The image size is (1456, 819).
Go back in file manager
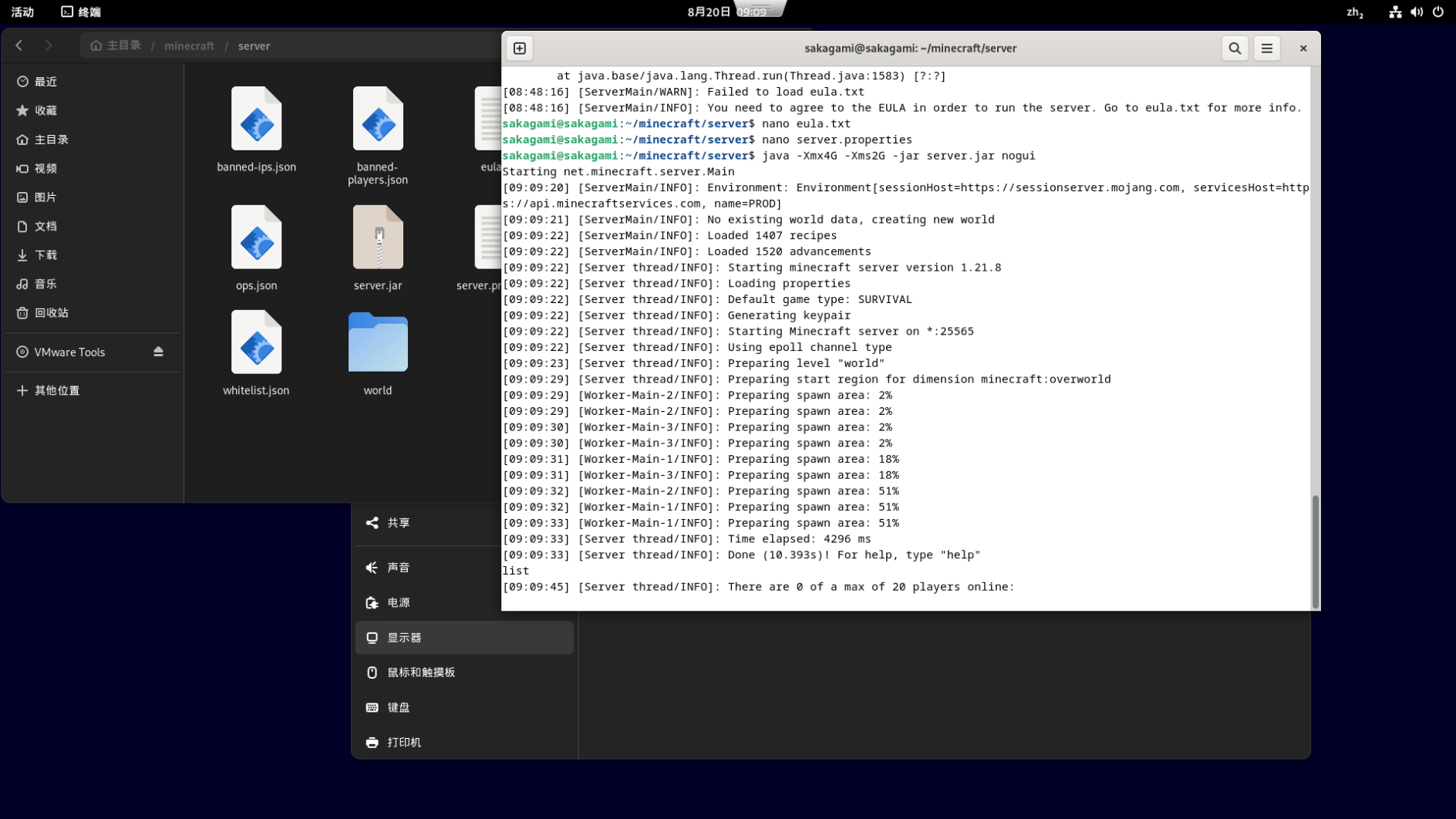19,45
